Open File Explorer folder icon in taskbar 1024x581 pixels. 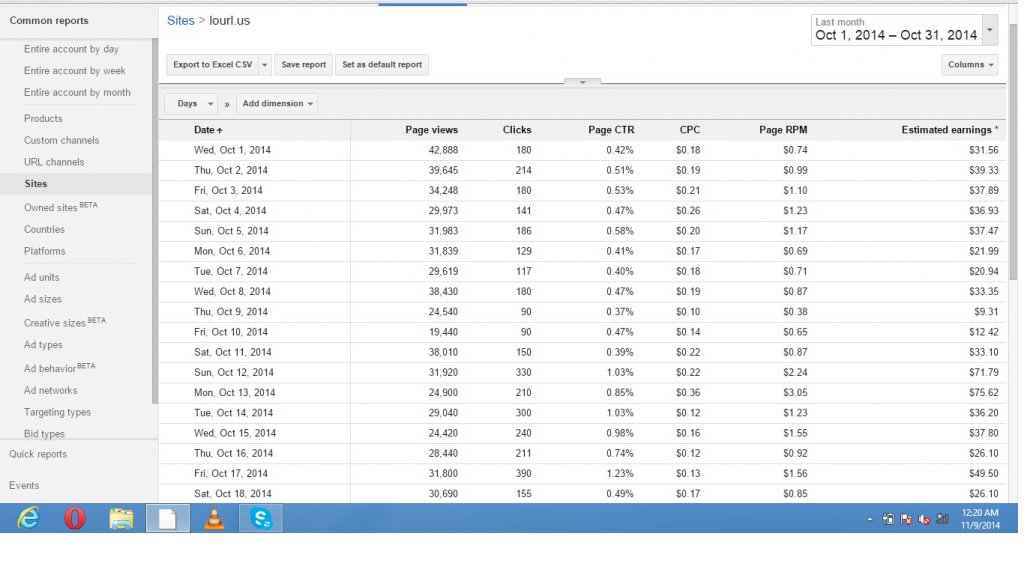point(121,518)
